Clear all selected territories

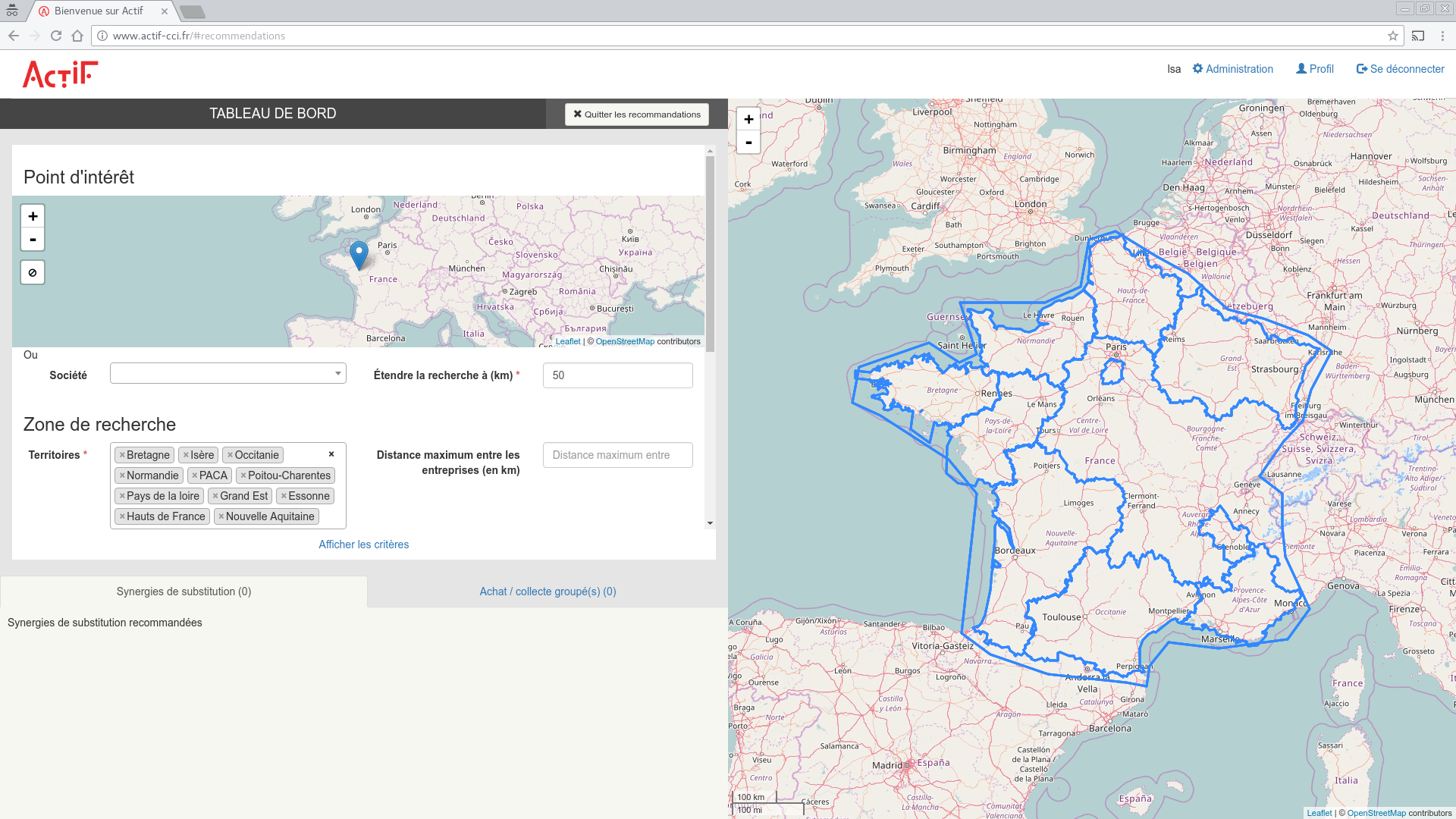(331, 454)
